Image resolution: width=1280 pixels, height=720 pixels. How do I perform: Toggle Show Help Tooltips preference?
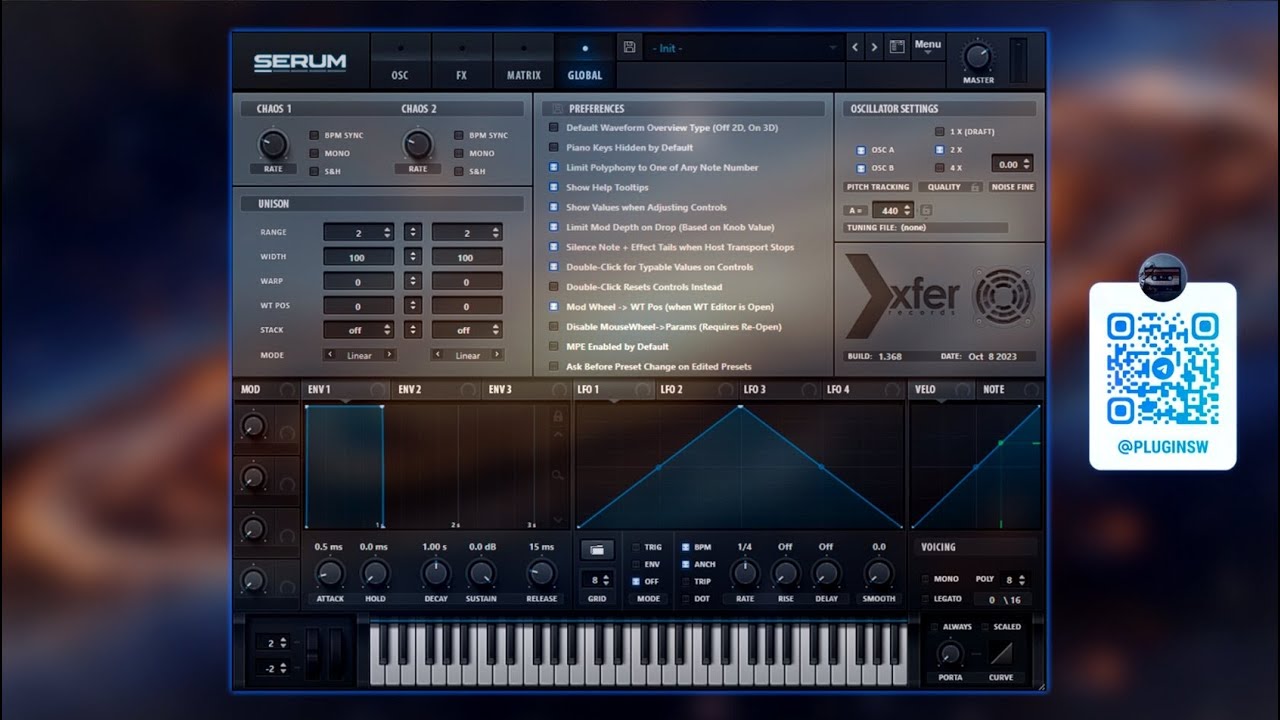click(x=554, y=187)
